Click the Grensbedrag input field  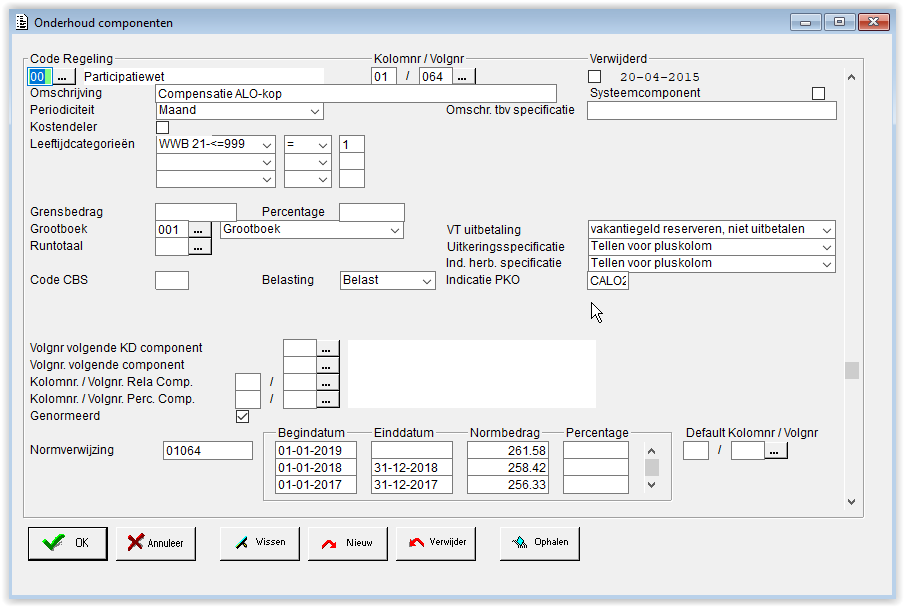pos(196,213)
